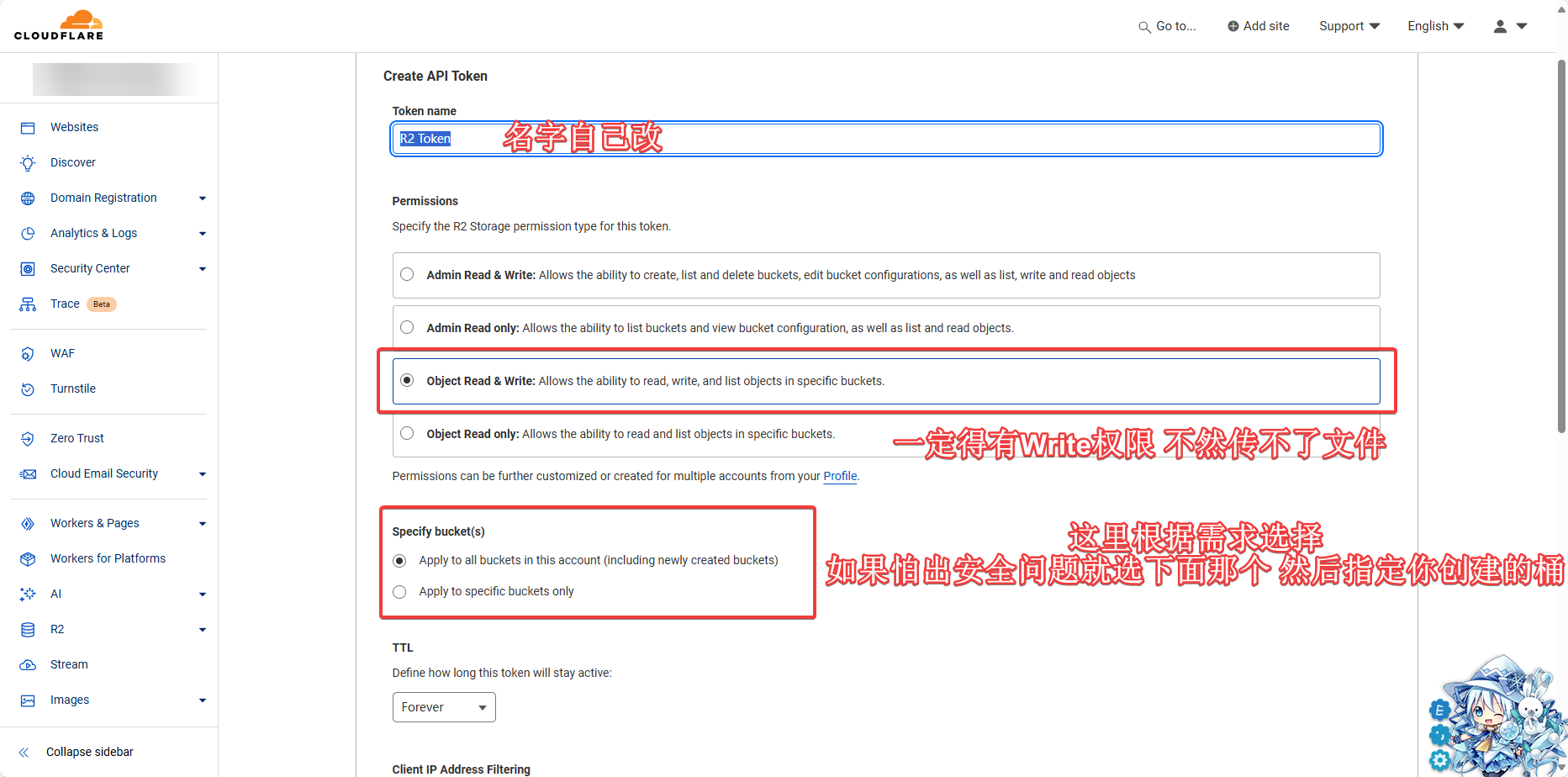Click the Token name input field
Screen dimensions: 1568x777
[x=886, y=139]
